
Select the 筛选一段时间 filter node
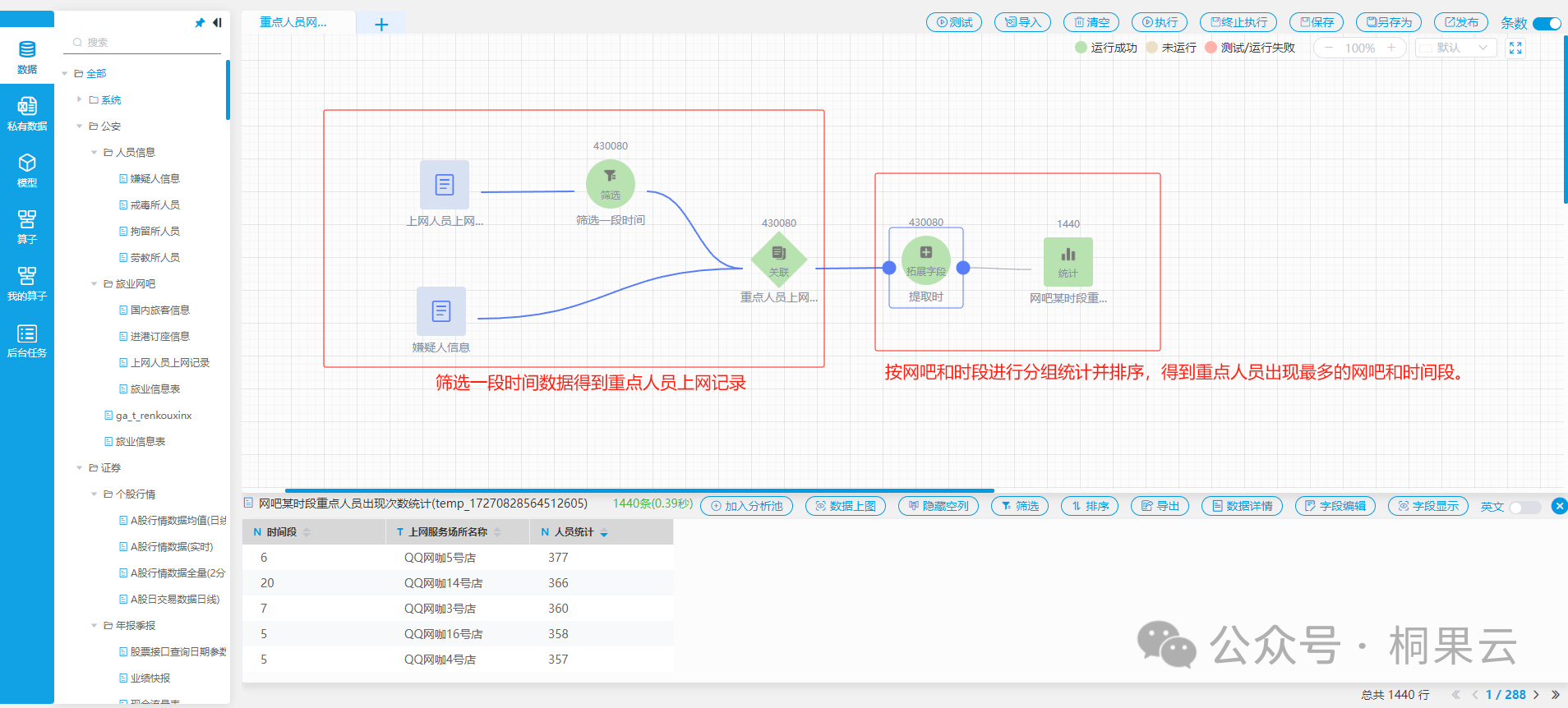tap(610, 185)
